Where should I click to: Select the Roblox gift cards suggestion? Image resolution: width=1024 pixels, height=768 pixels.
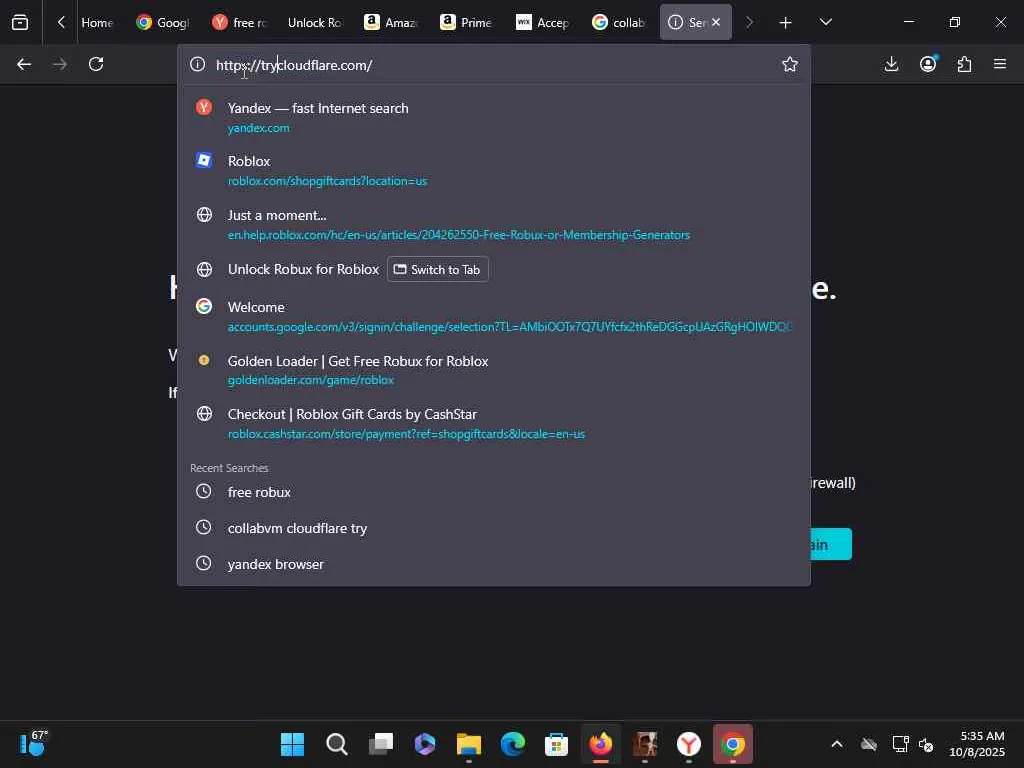(x=494, y=170)
